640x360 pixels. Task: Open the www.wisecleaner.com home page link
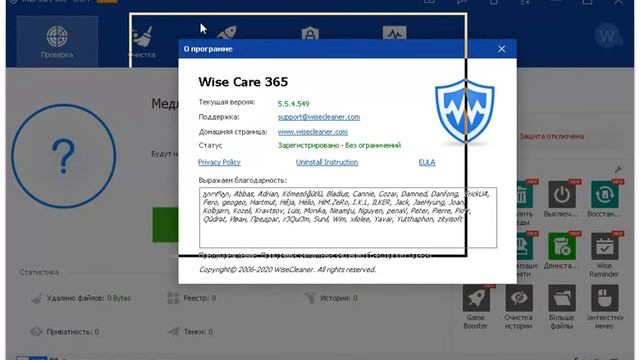coord(313,132)
